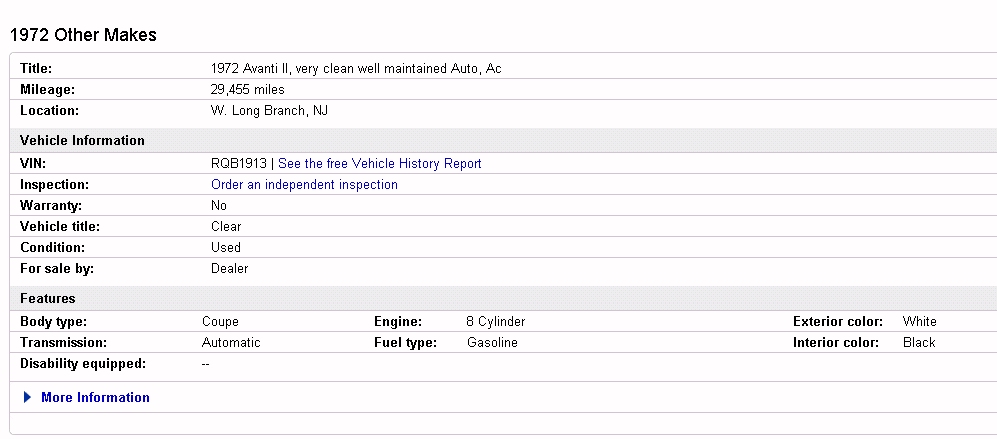Image resolution: width=997 pixels, height=439 pixels.
Task: Order an independent inspection link
Action: (x=305, y=185)
